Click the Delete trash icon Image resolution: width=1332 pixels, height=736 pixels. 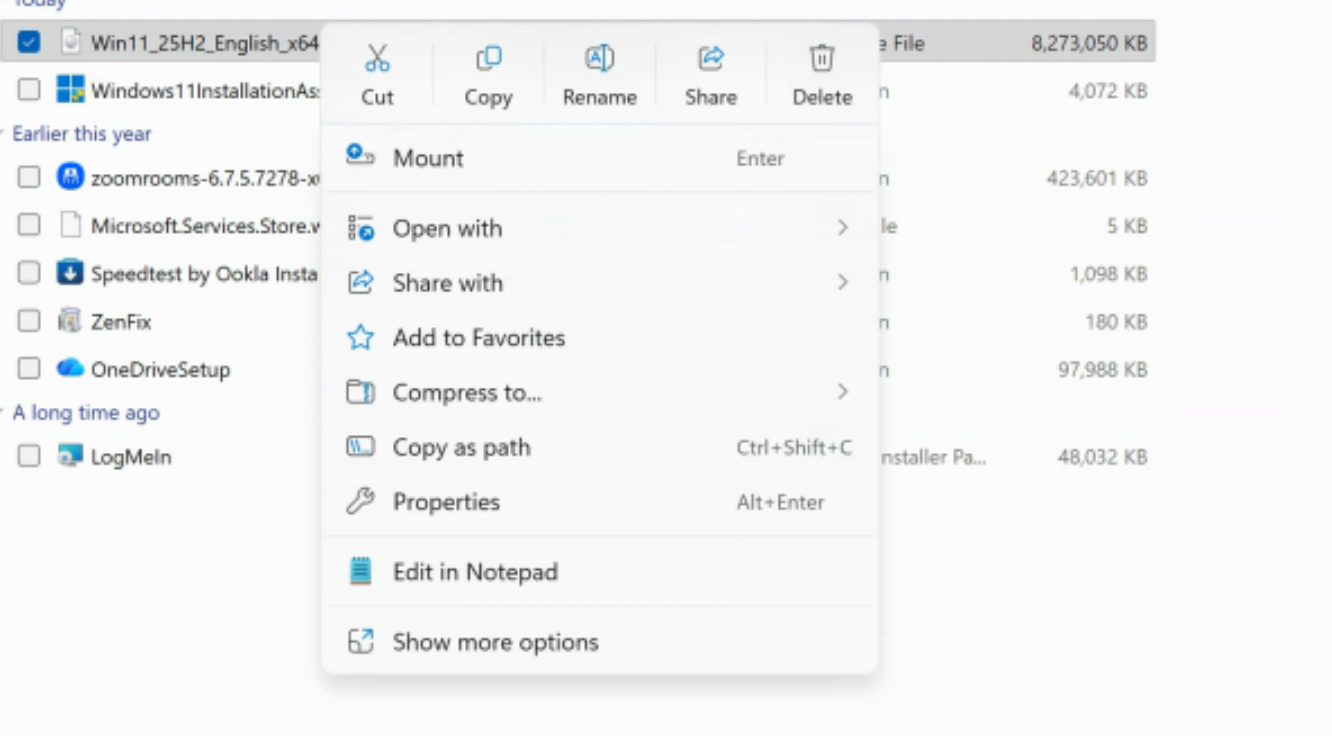822,58
